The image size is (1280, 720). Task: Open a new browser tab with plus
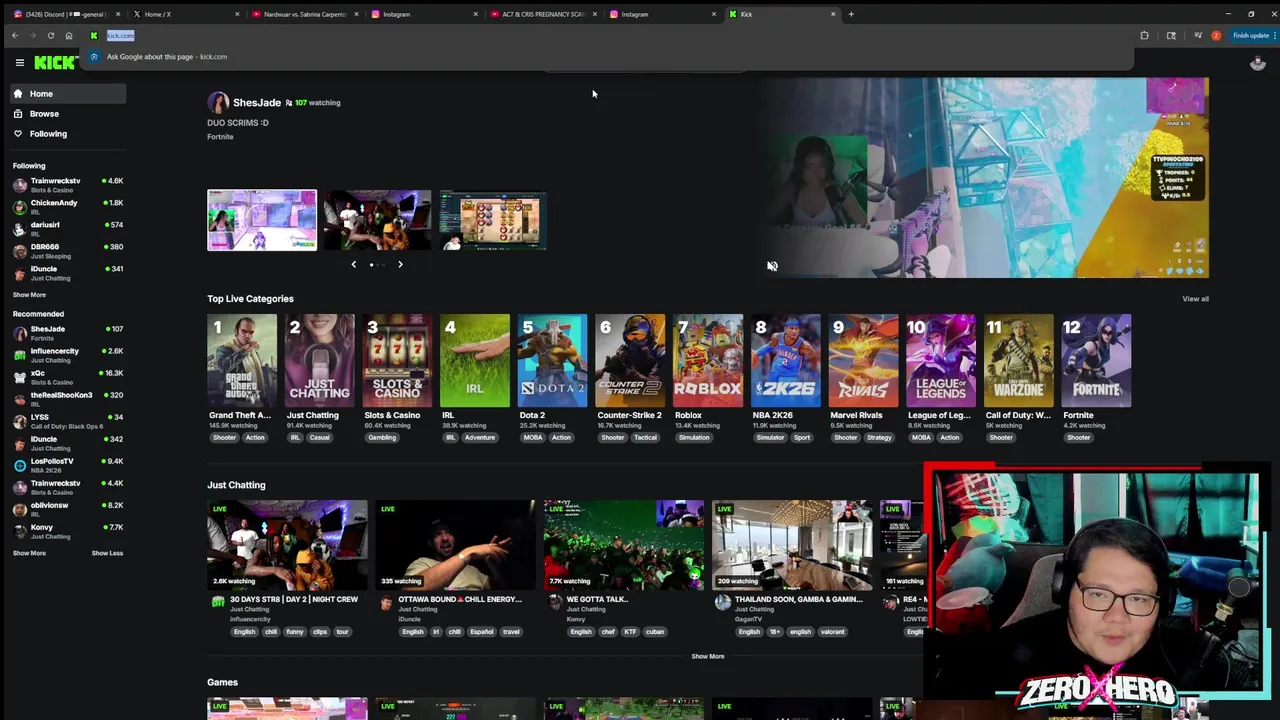click(851, 14)
